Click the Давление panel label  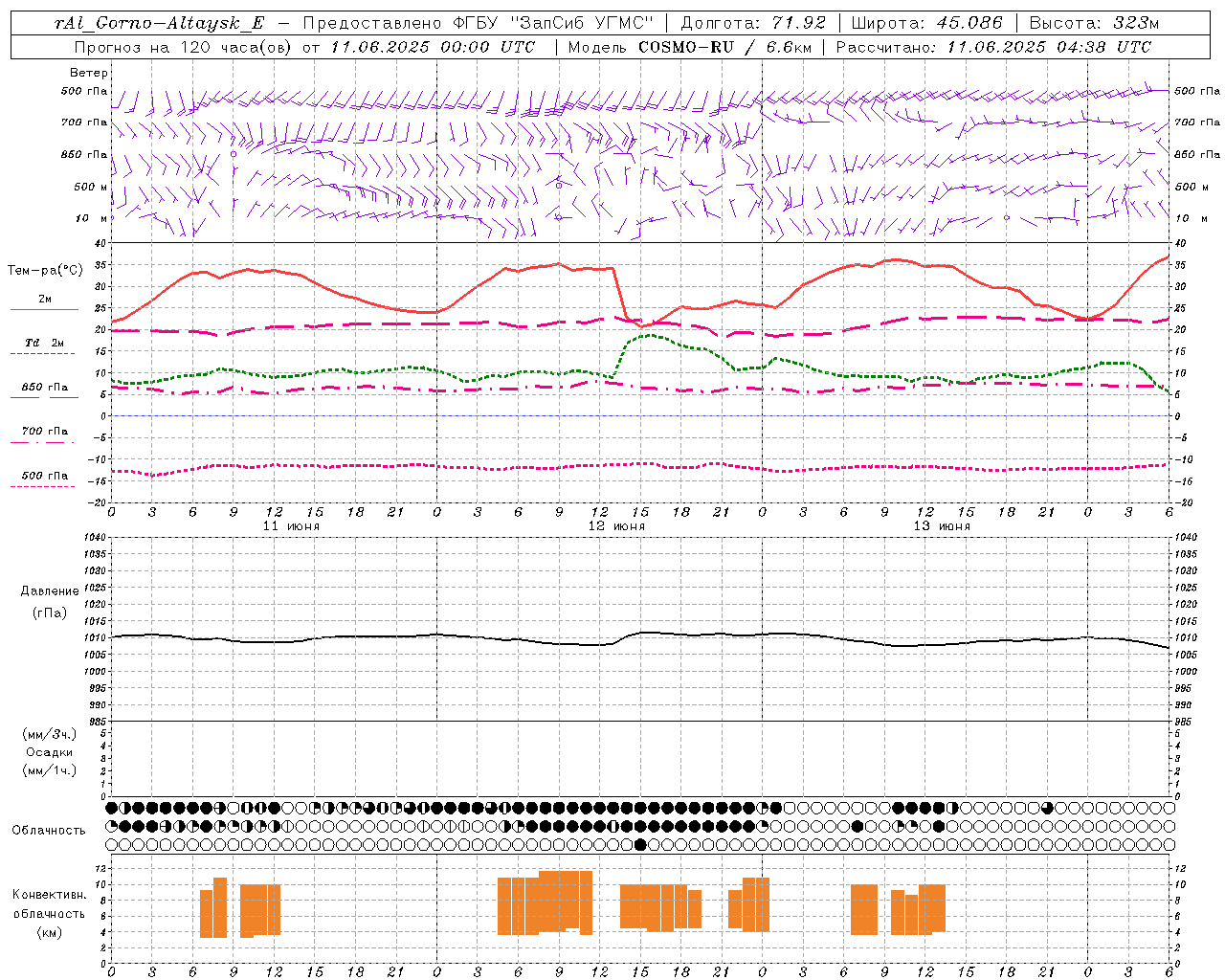(50, 591)
